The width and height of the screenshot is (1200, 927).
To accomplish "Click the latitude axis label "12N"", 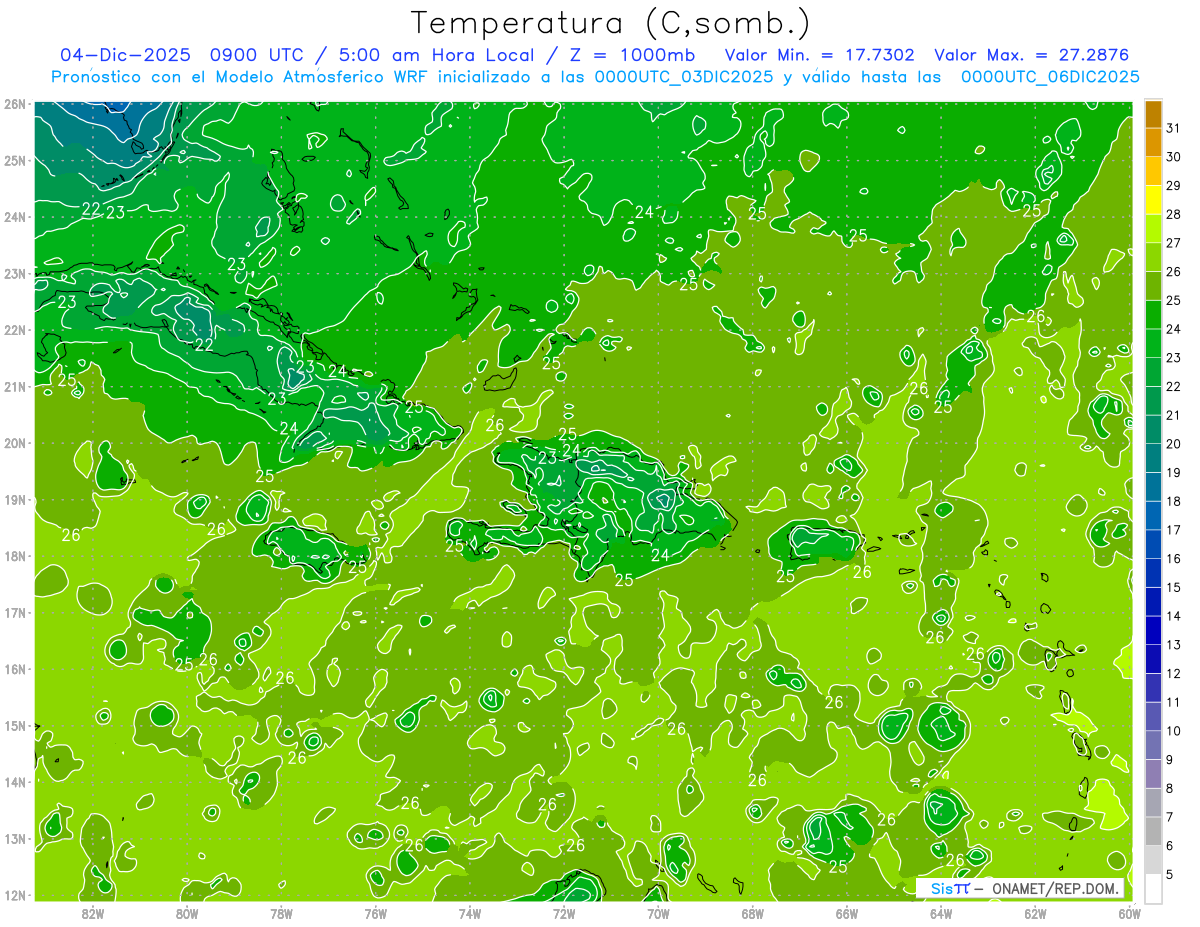I will [x=14, y=895].
